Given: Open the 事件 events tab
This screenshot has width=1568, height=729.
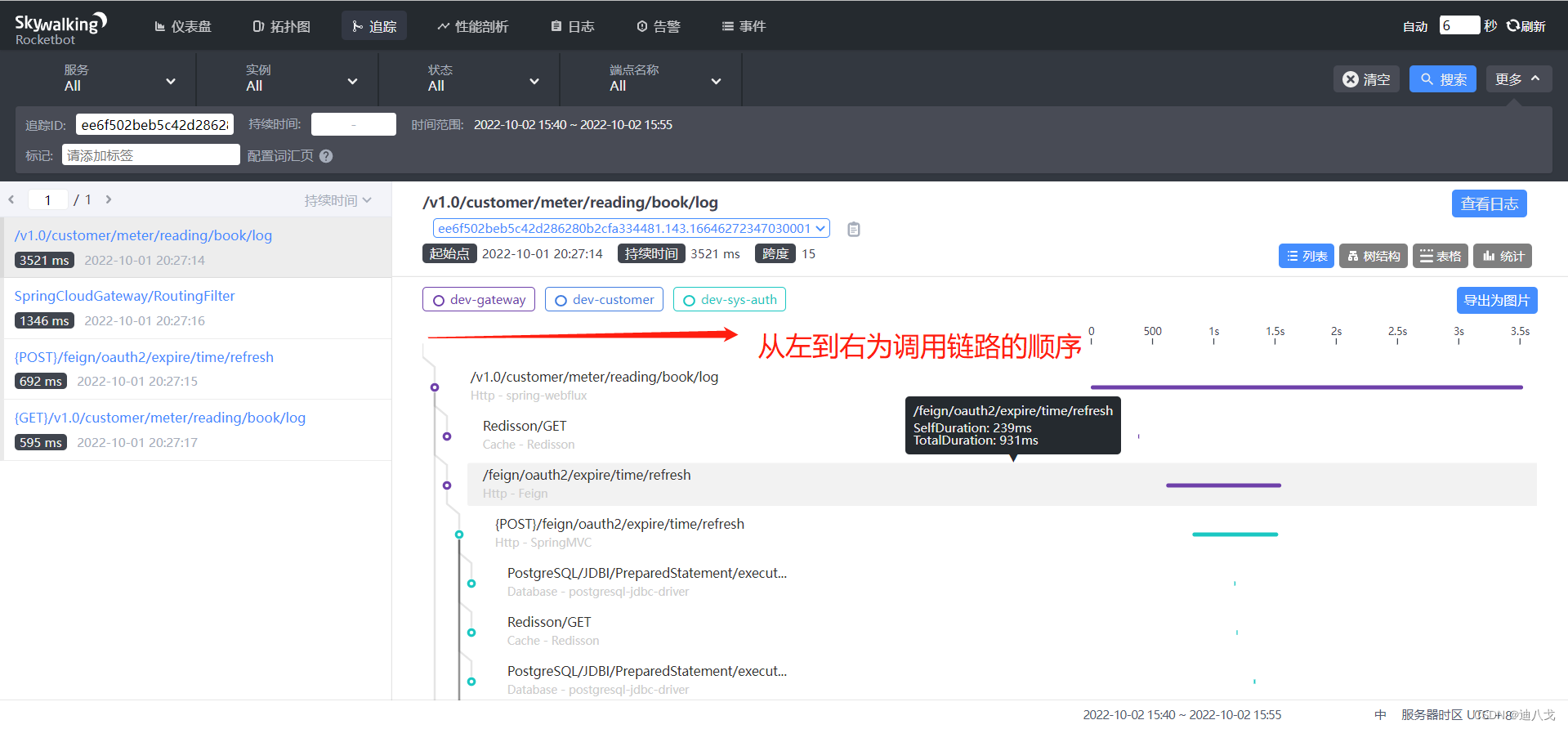Looking at the screenshot, I should point(744,26).
